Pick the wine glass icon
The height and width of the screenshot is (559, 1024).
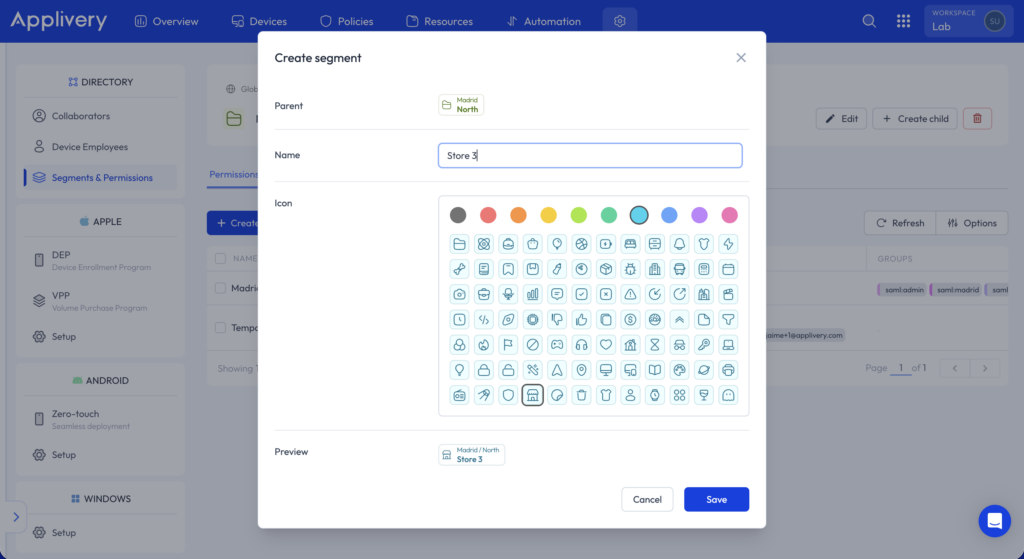point(704,395)
